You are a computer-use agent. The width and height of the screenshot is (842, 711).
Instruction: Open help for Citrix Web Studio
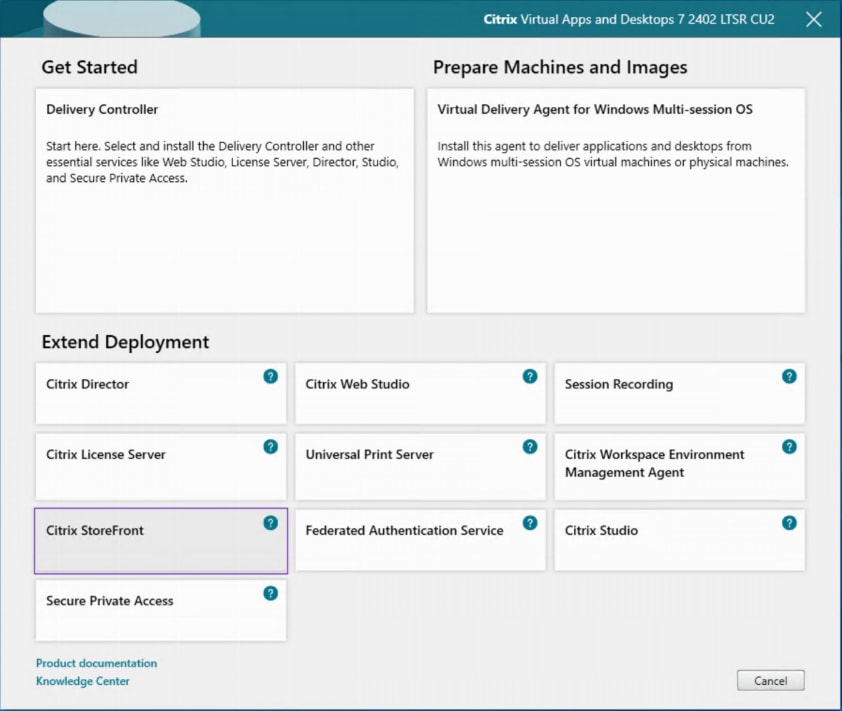(x=530, y=376)
